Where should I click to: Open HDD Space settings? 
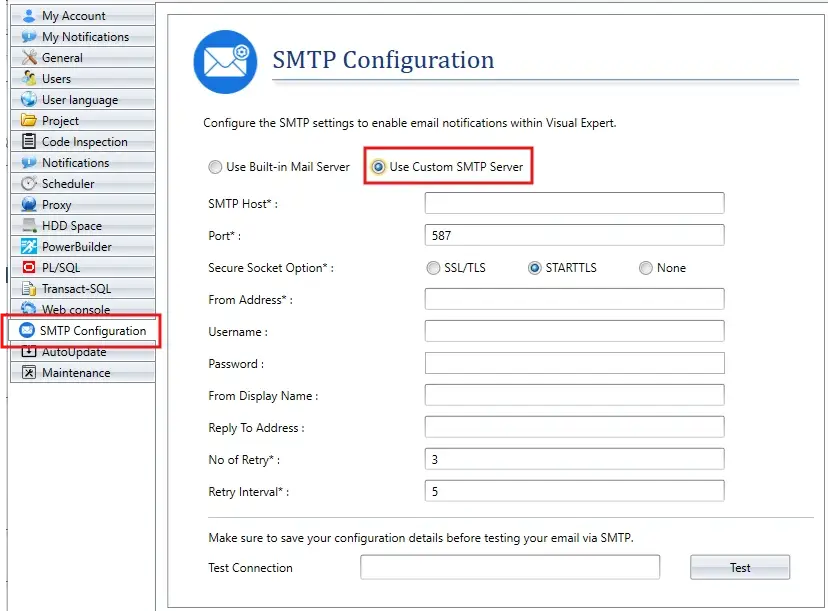click(x=83, y=225)
